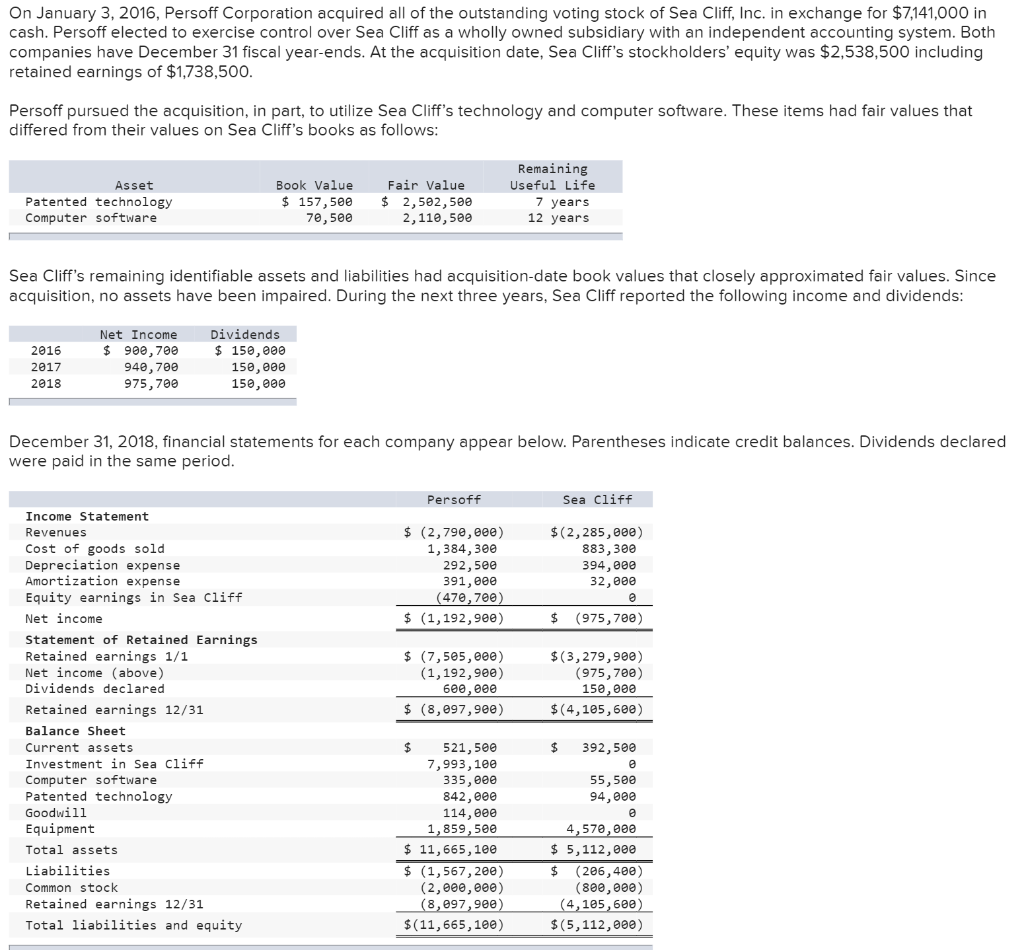Click 2016 net income $ 900,700
The height and width of the screenshot is (950, 1024).
click(x=140, y=351)
